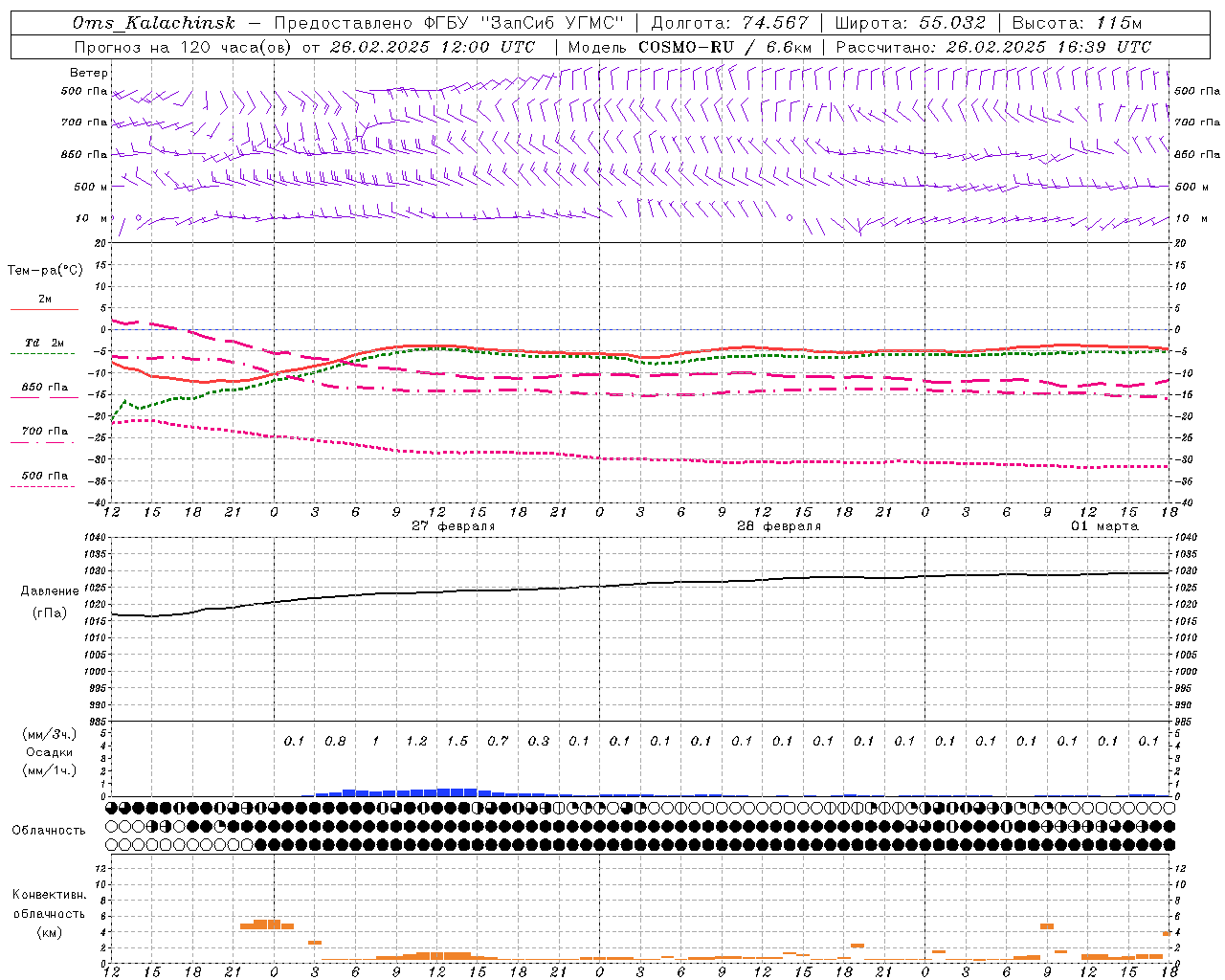The width and height of the screenshot is (1225, 980).
Task: Select the model name COSMO-RU / 6.6км
Action: point(724,47)
